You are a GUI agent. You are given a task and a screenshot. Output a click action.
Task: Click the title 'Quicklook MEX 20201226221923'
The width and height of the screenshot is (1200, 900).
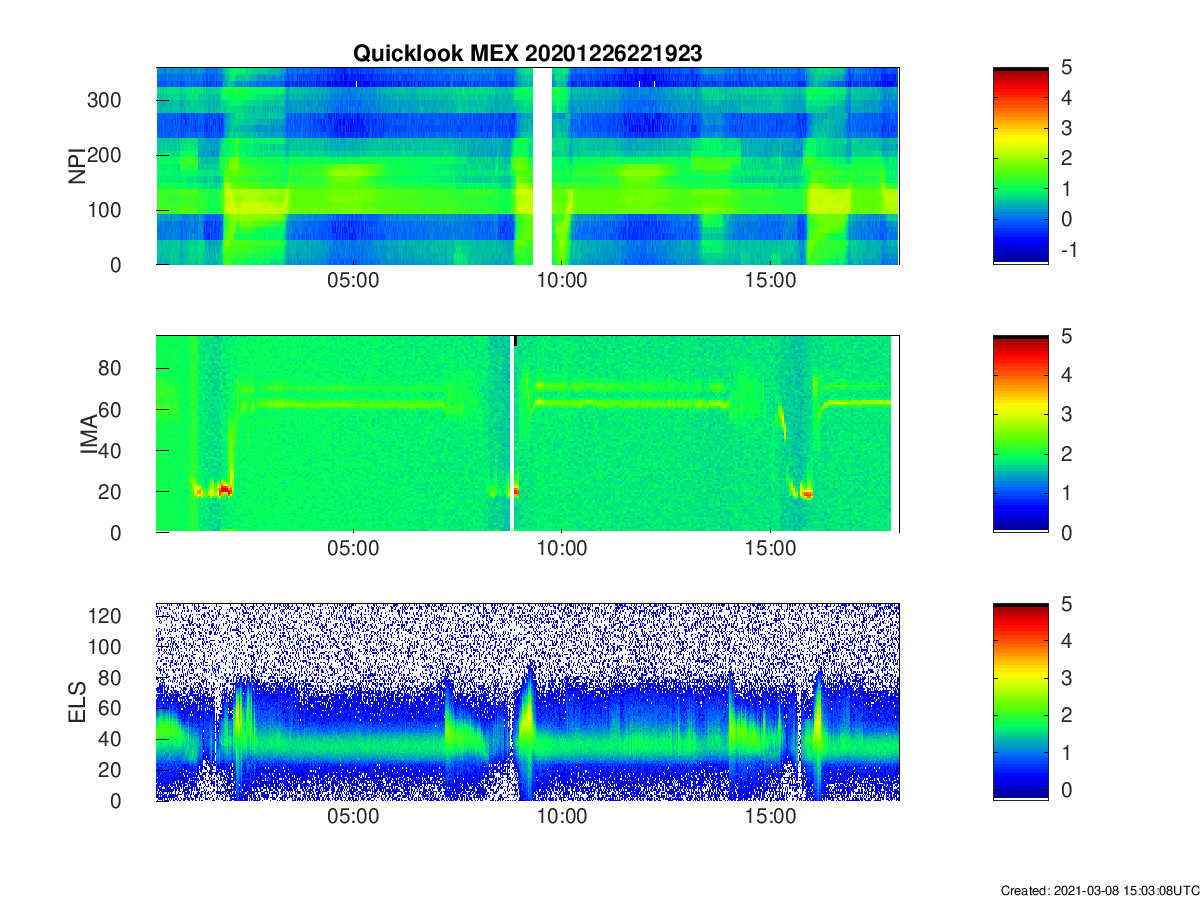click(x=527, y=54)
